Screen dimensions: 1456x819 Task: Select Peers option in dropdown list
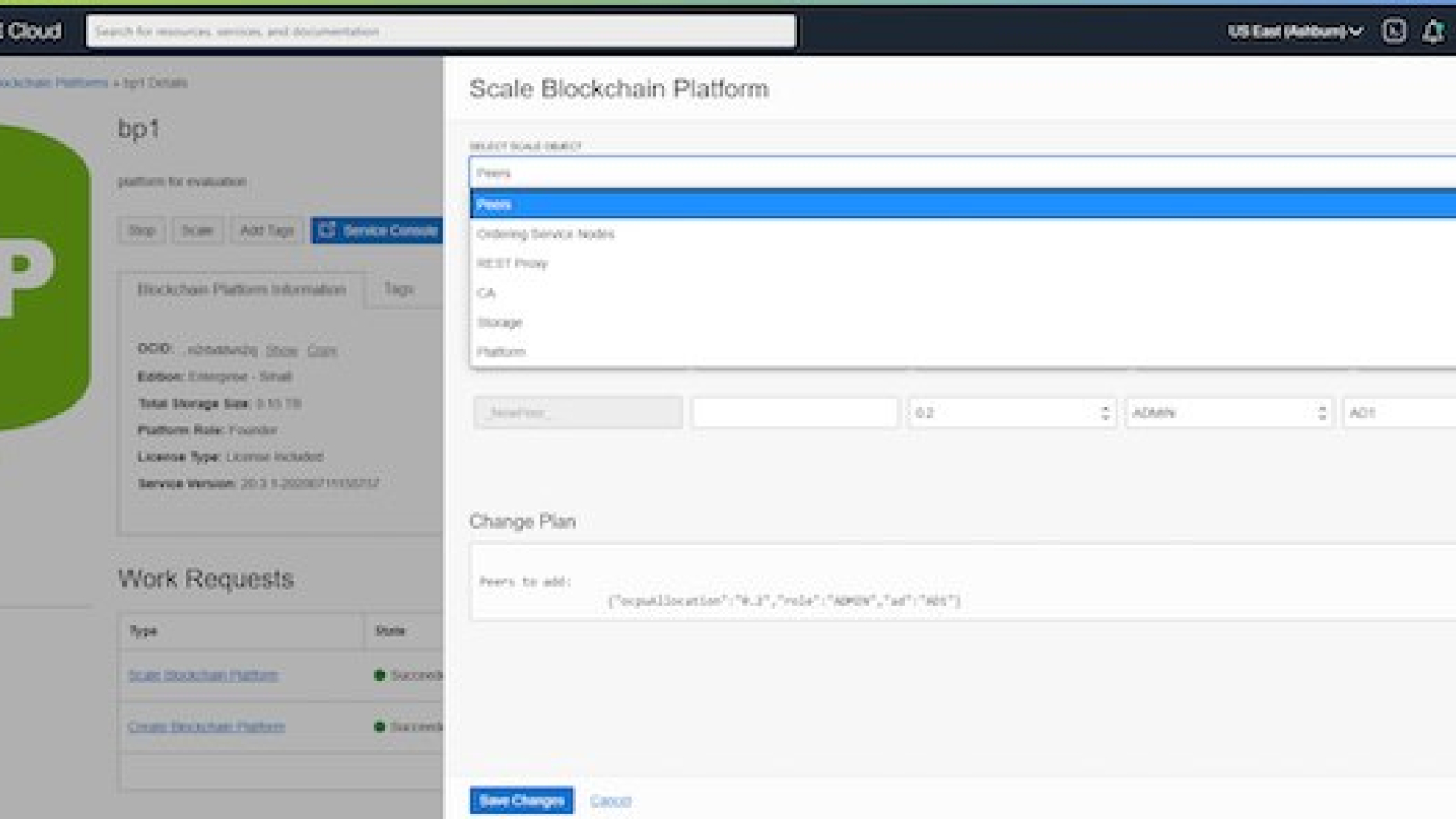pos(963,205)
